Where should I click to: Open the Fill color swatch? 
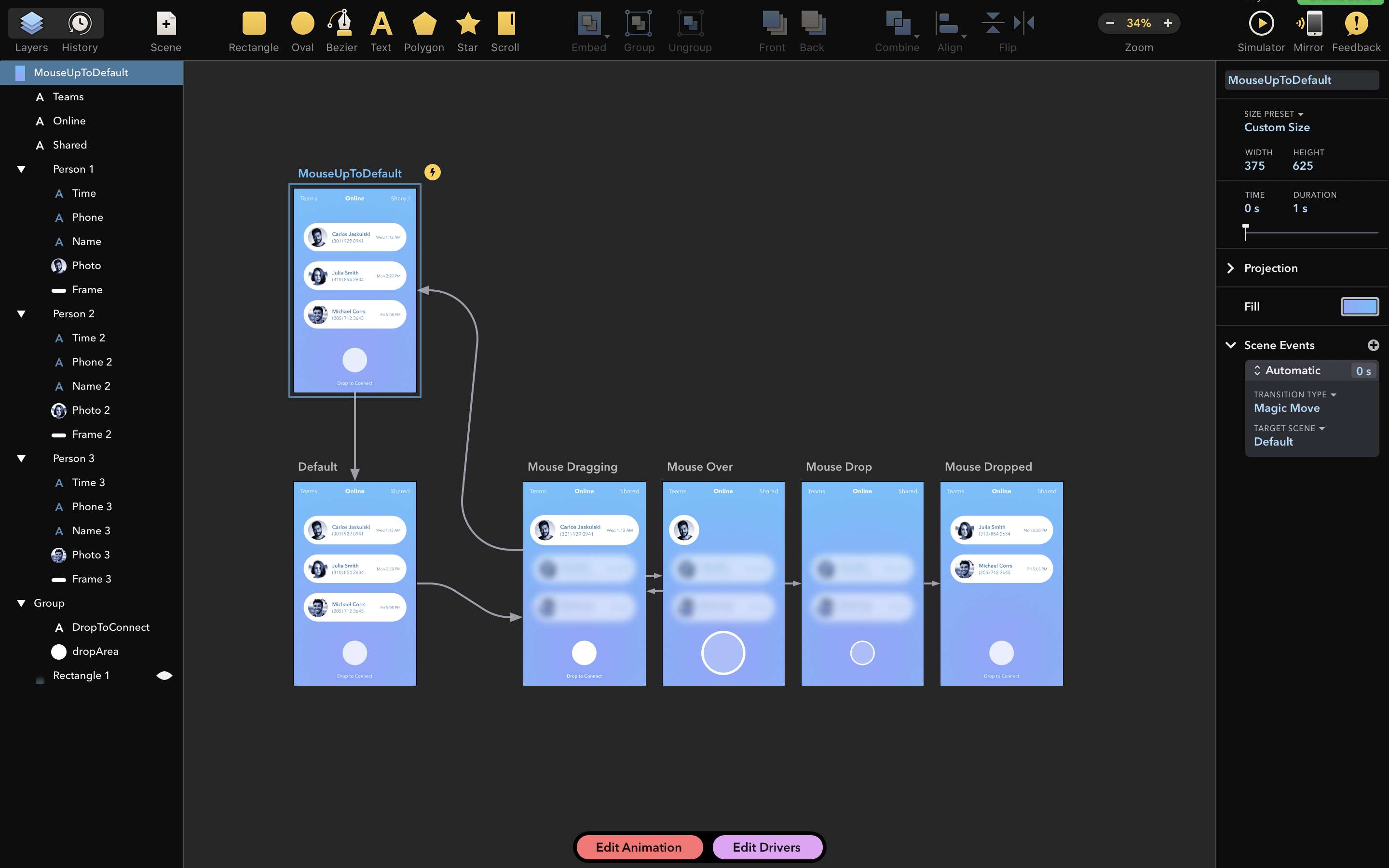coord(1359,307)
